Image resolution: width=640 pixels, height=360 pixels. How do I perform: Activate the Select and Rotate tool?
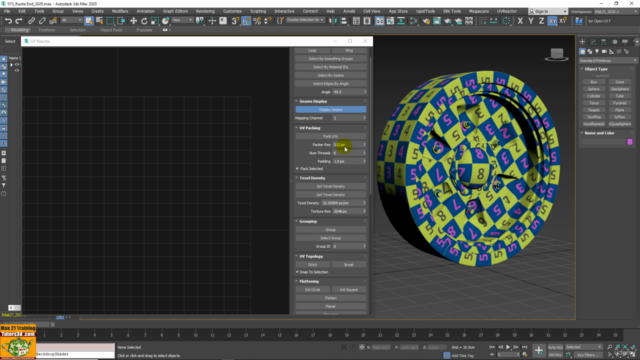coord(144,21)
